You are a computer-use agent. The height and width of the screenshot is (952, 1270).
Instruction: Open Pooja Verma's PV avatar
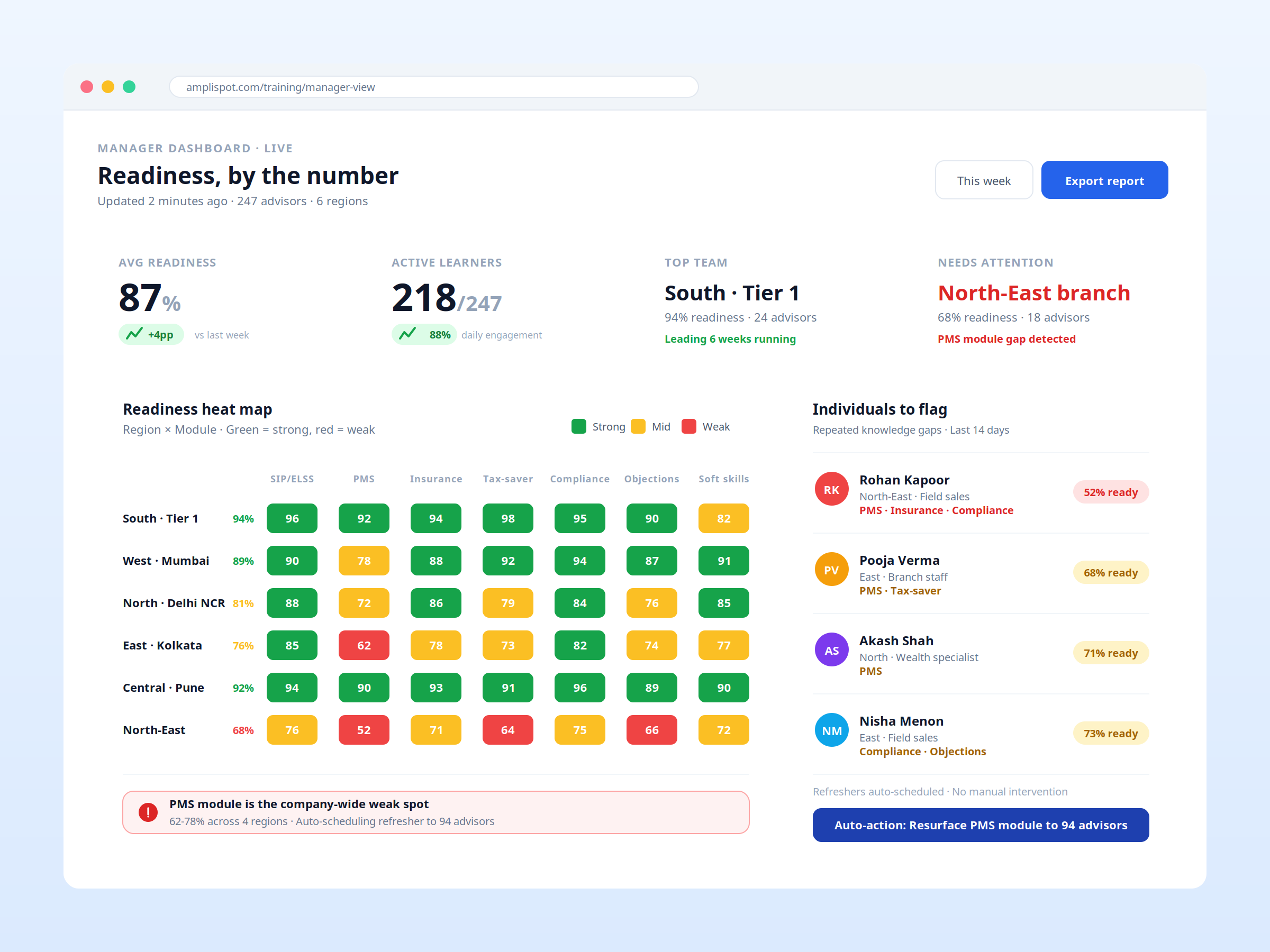point(831,569)
